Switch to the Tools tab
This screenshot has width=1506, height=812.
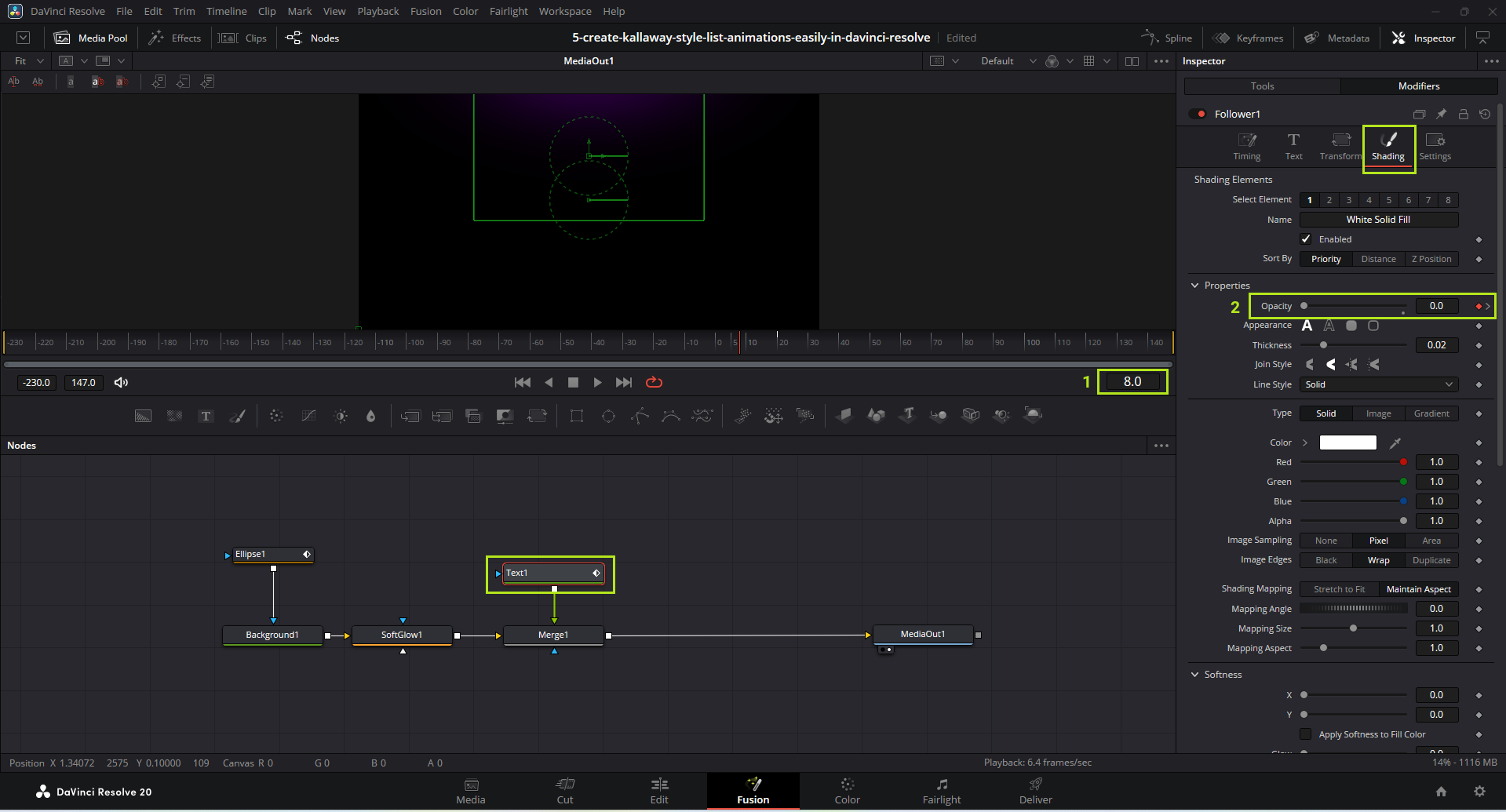click(x=1262, y=86)
